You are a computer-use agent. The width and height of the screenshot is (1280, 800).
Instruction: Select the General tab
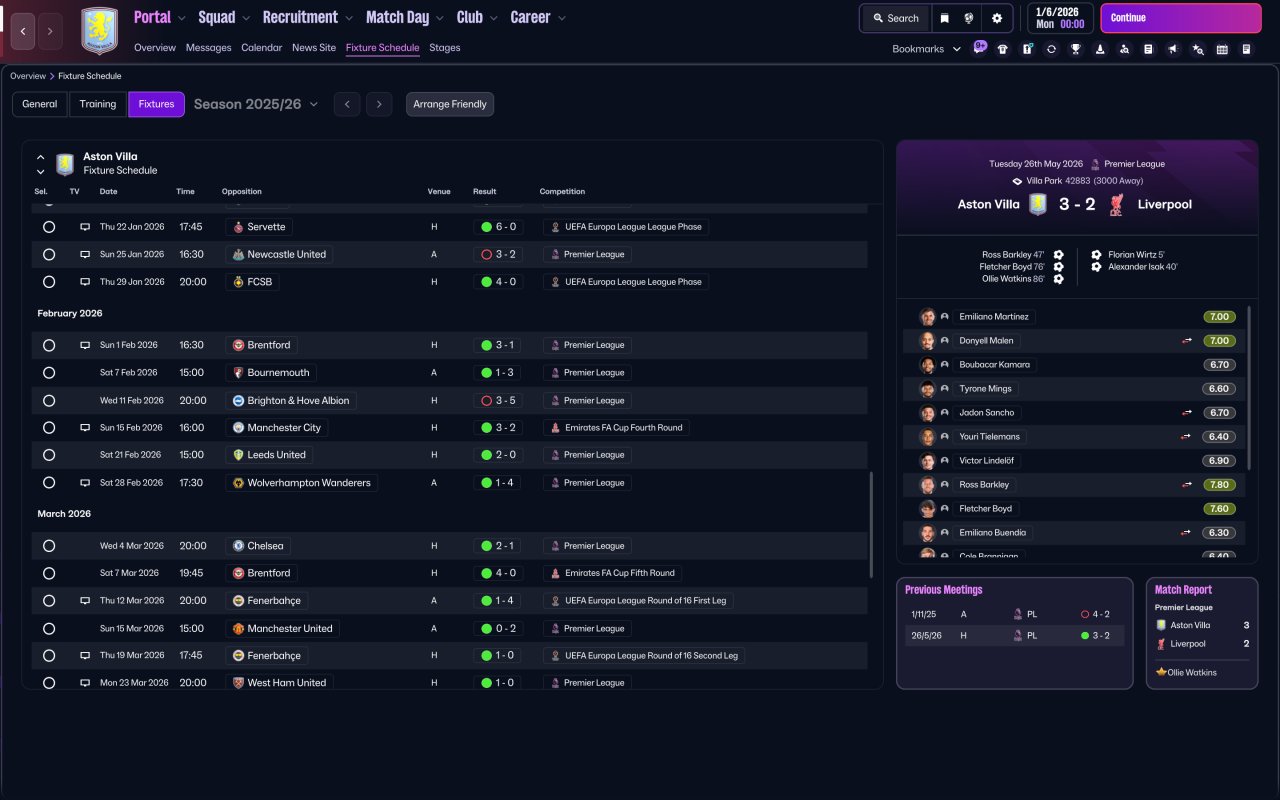tap(40, 104)
